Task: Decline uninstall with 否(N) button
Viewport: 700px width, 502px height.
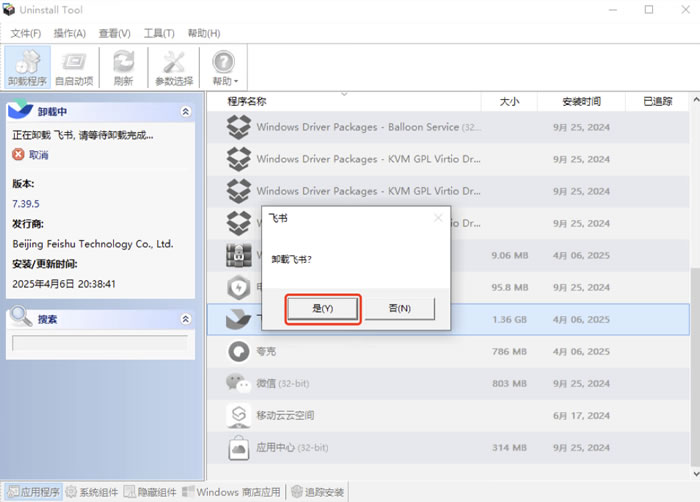Action: tap(400, 309)
